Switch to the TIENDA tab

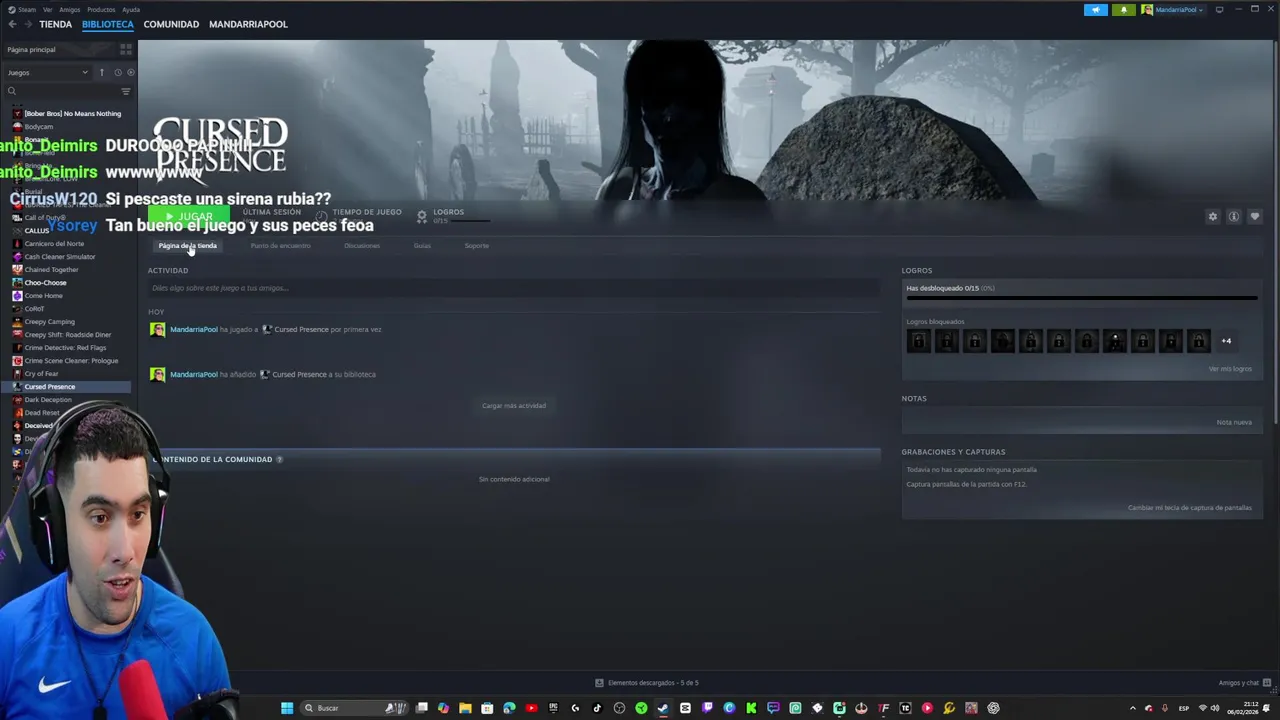(x=55, y=24)
